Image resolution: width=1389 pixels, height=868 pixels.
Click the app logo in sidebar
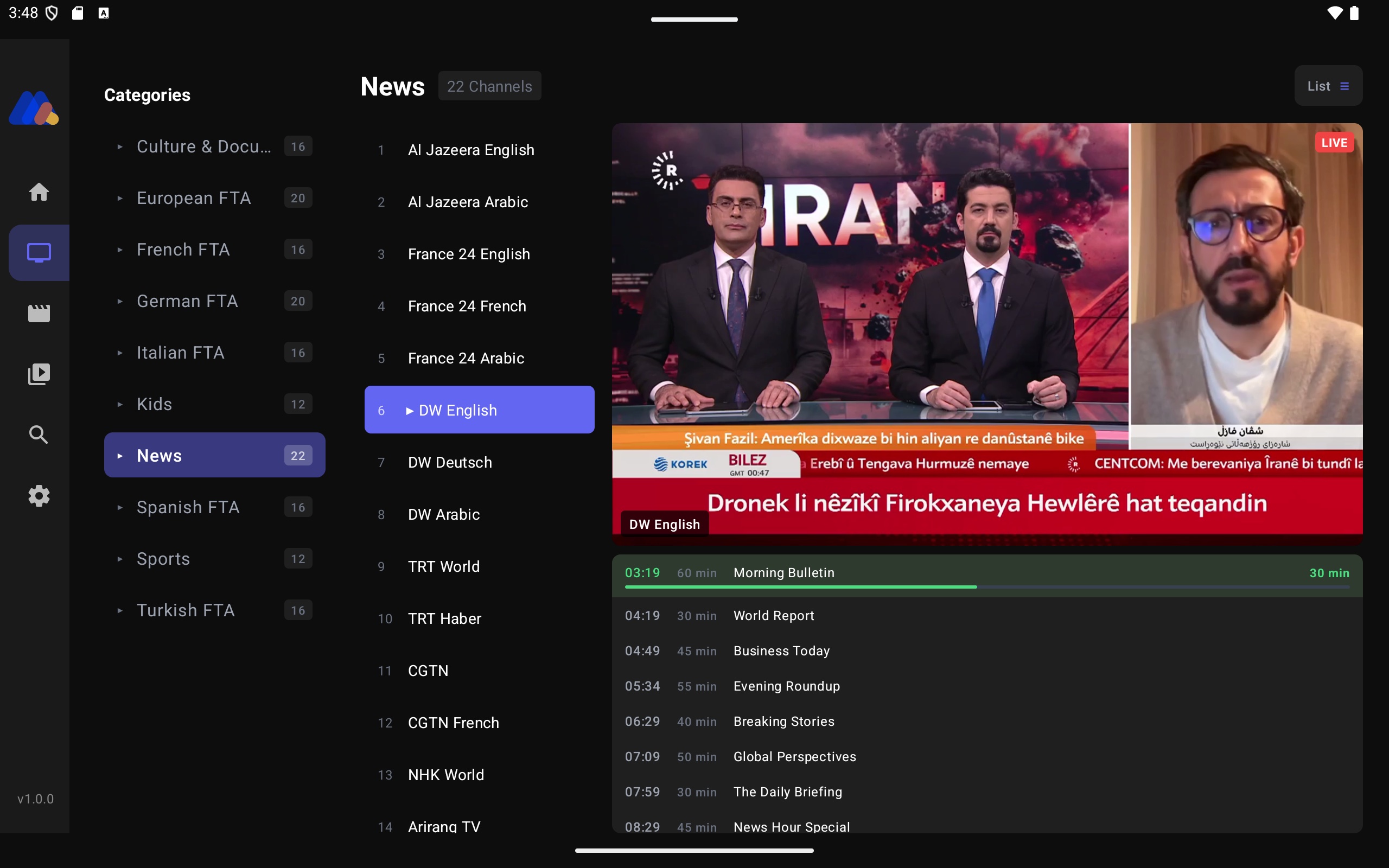(34, 108)
